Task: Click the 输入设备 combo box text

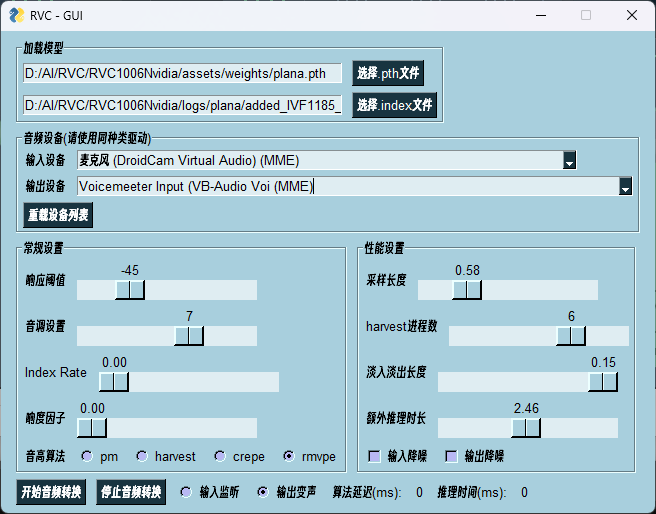Action: click(x=320, y=160)
